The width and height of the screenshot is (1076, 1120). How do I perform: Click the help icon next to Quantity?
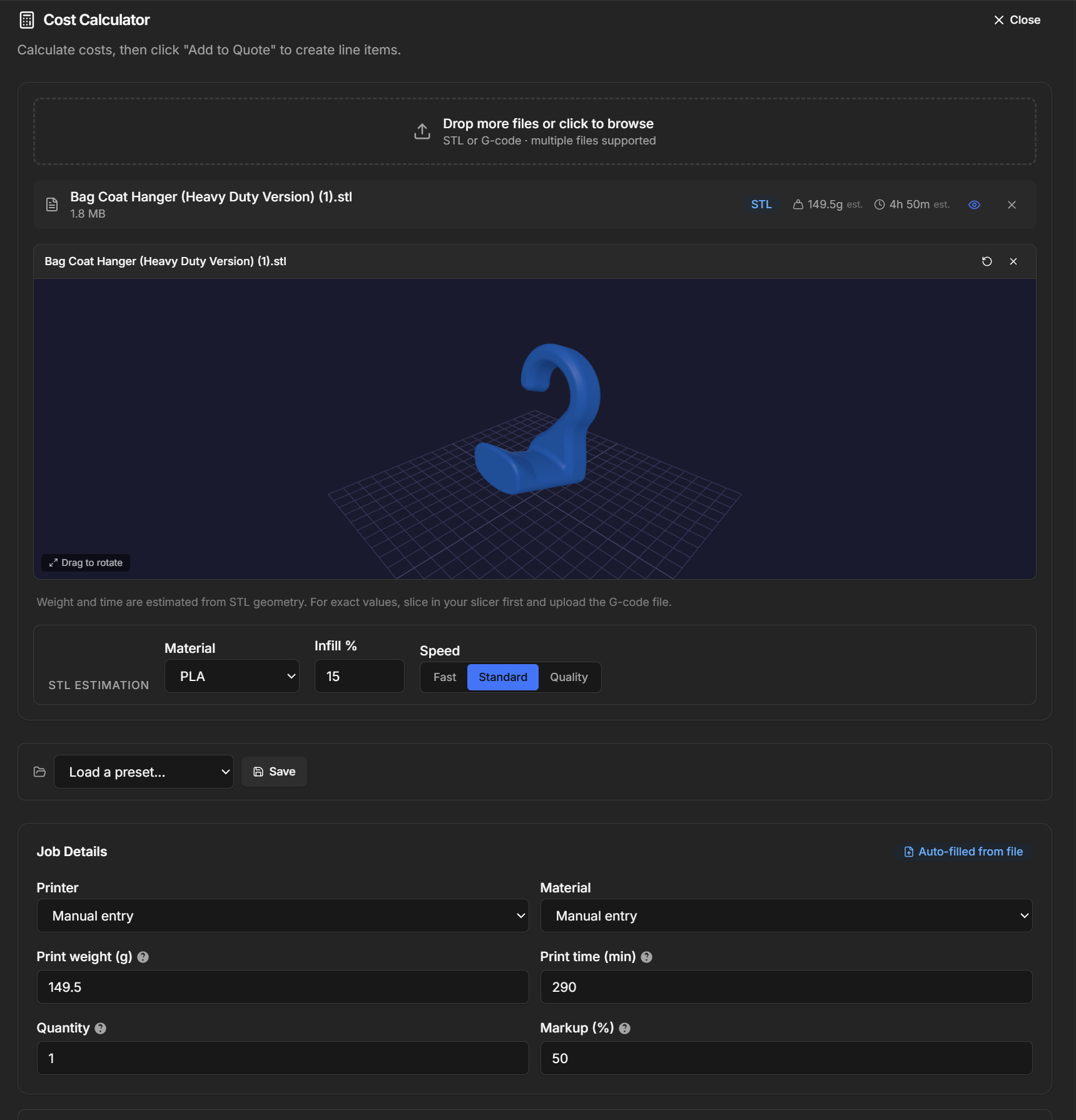coord(101,1028)
